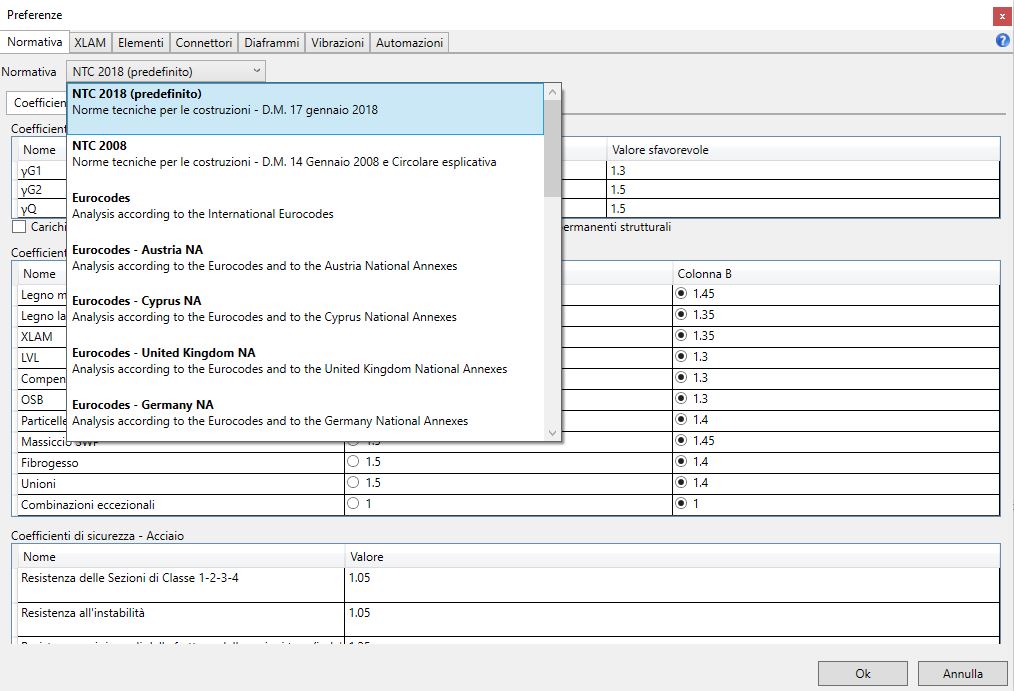The height and width of the screenshot is (691, 1014).
Task: Close the Preferenze dialog
Action: coord(1002,16)
